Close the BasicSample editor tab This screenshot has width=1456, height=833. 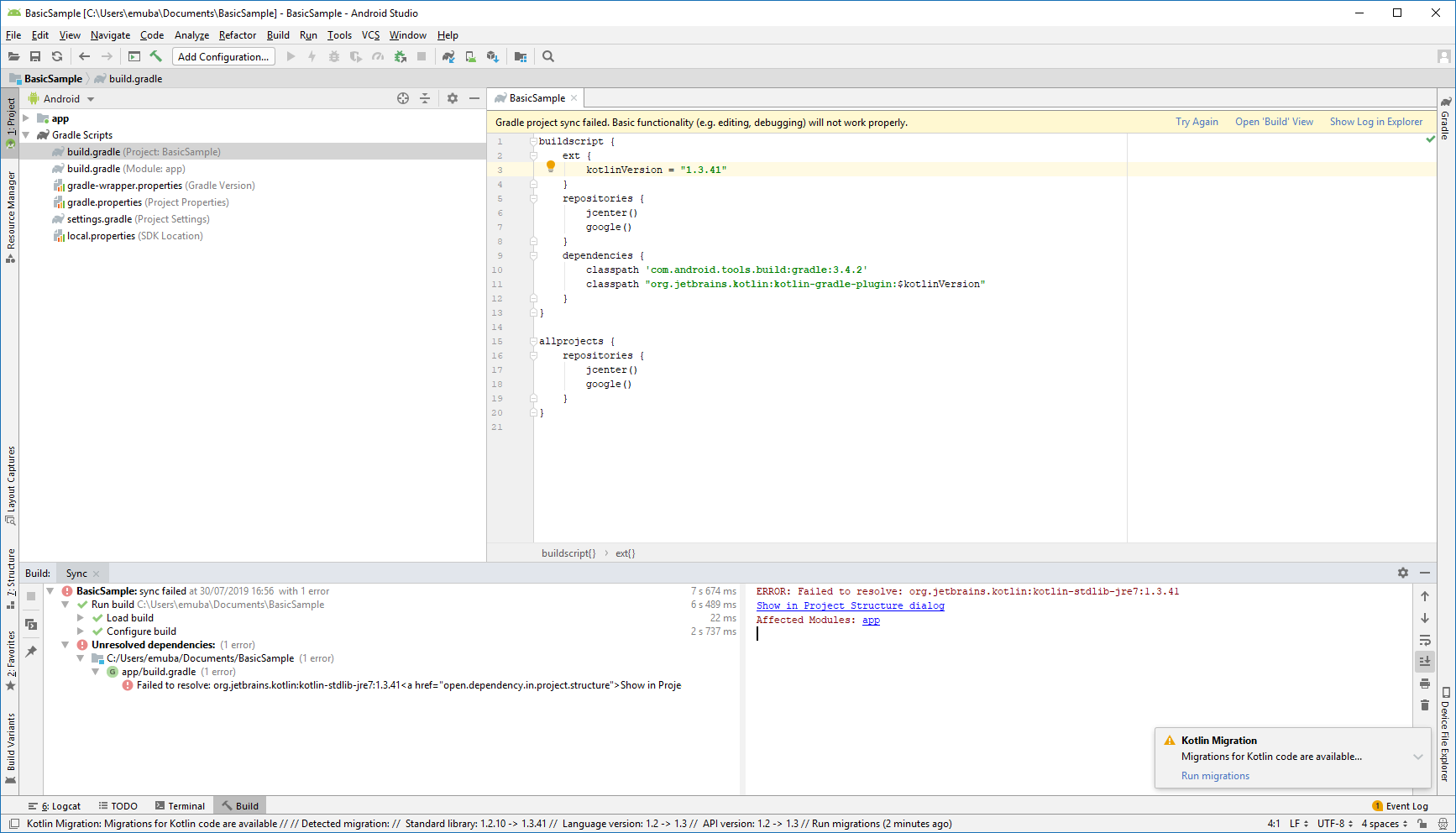coord(574,98)
